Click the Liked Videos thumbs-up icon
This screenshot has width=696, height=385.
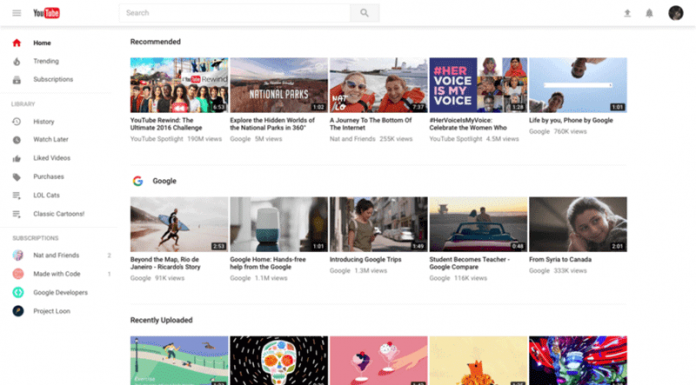(x=17, y=159)
